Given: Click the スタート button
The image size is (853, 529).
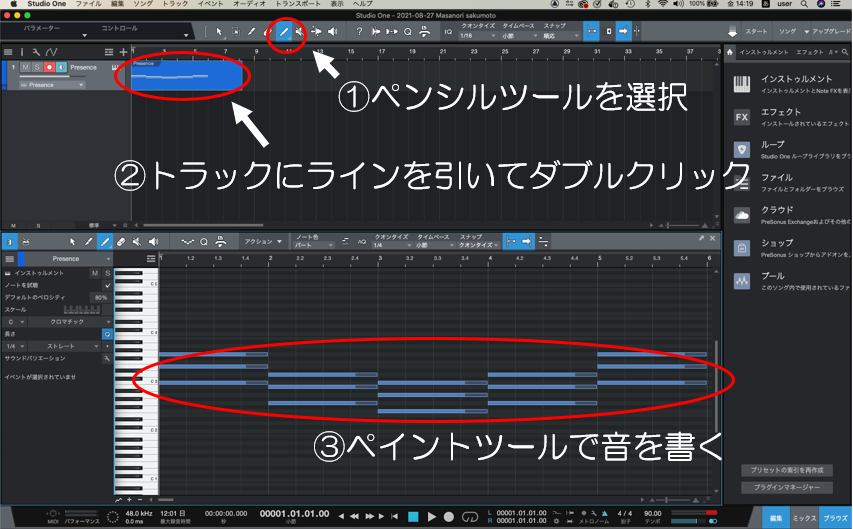Looking at the screenshot, I should pyautogui.click(x=756, y=32).
